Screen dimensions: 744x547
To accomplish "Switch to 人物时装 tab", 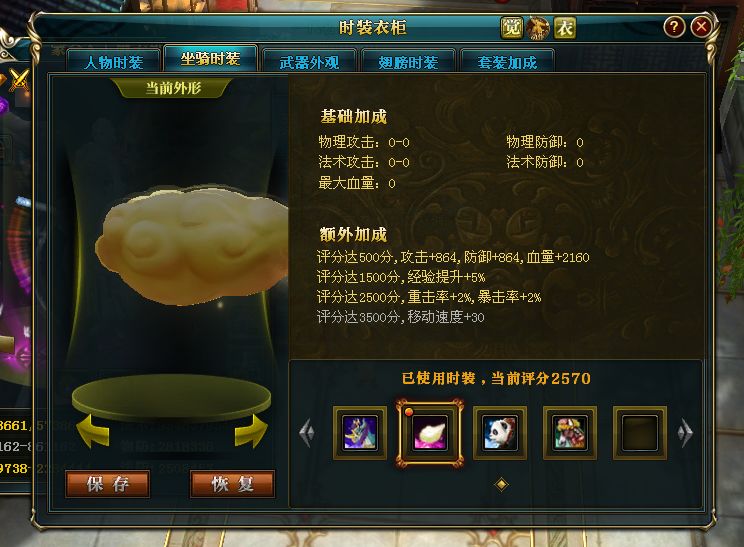I will coord(113,62).
